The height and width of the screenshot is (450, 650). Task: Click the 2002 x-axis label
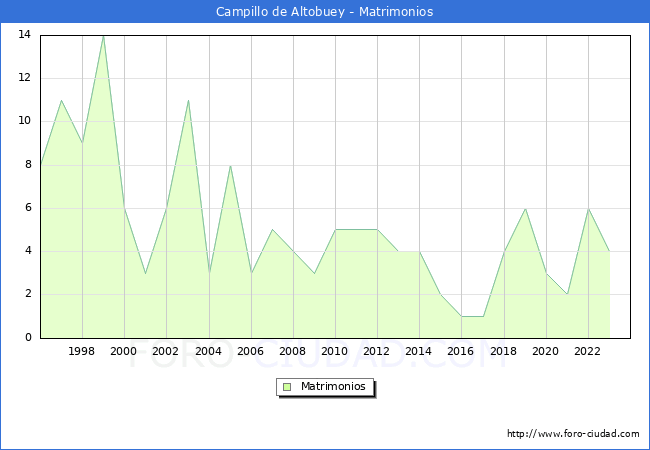165,351
